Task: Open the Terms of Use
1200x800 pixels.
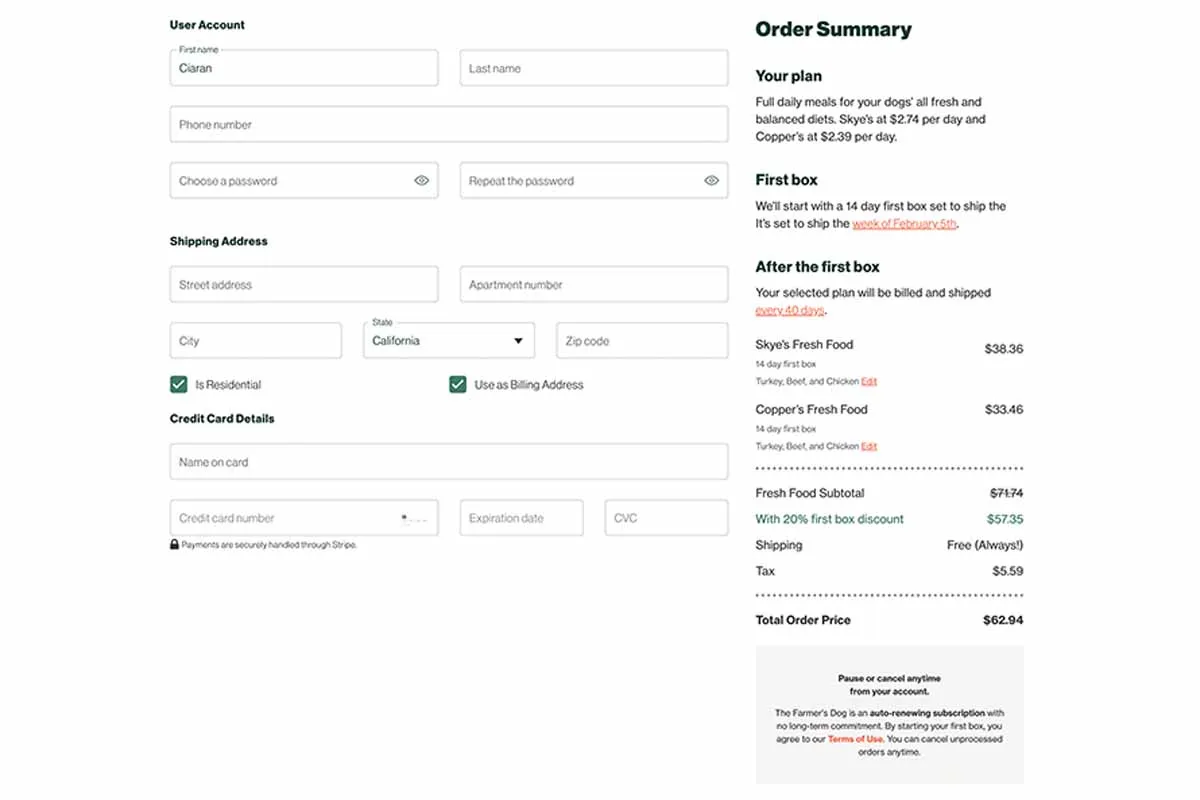Action: (855, 739)
